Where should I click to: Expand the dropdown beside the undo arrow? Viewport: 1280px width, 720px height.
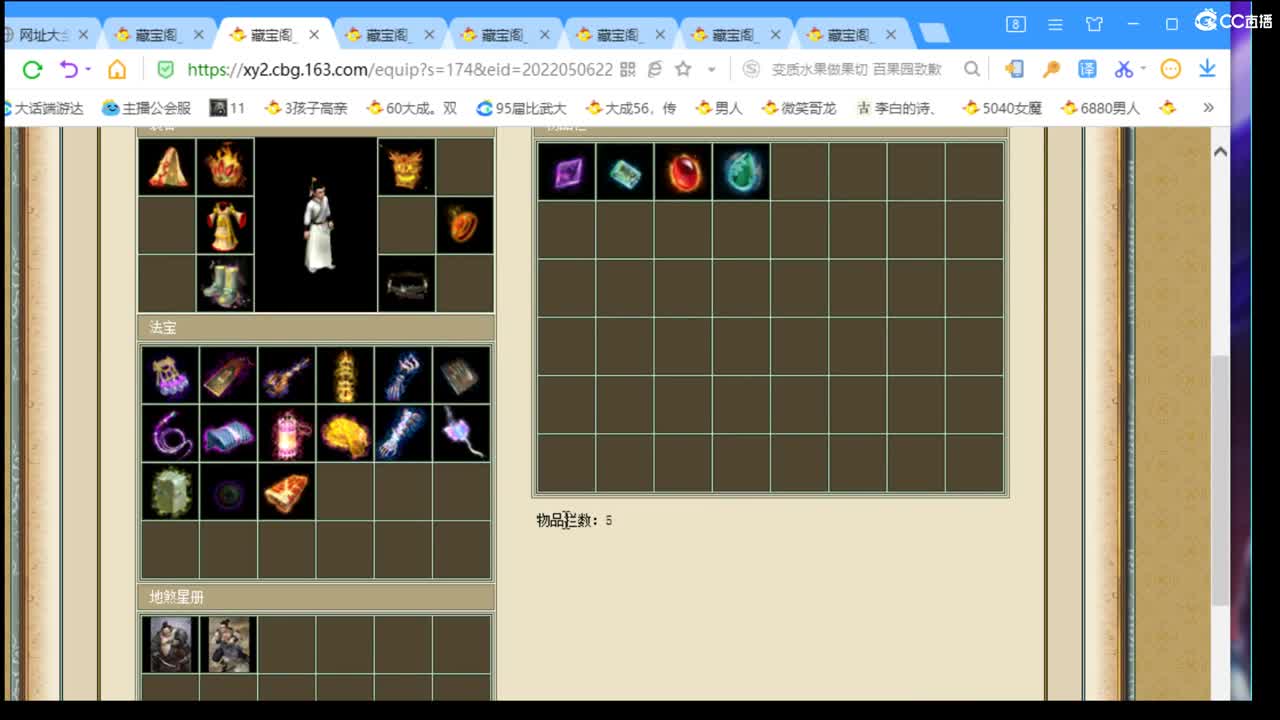click(x=88, y=69)
